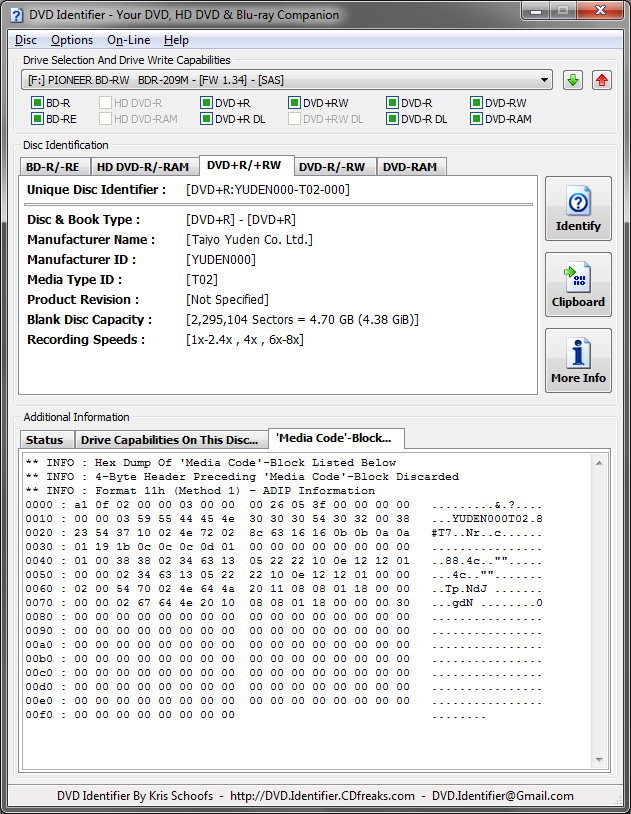The width and height of the screenshot is (631, 814).
Task: Toggle the DVD-RAM capability checkbox
Action: point(476,119)
